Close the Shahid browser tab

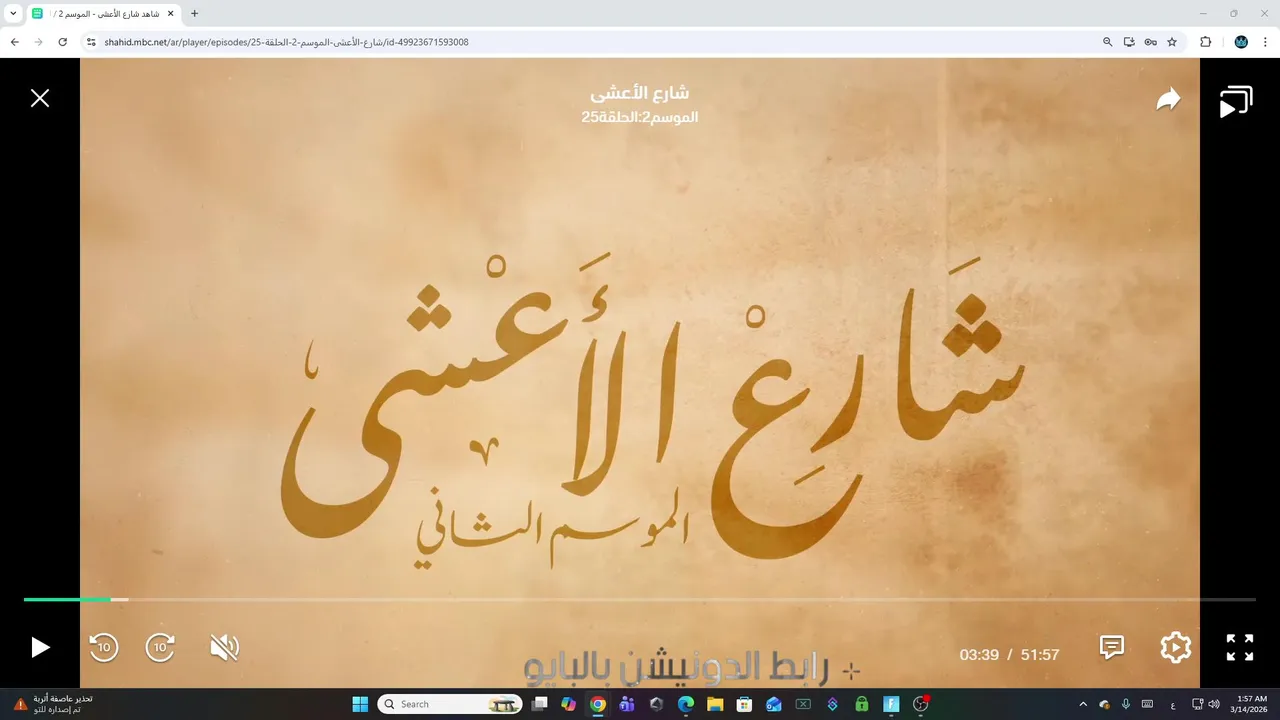[x=170, y=13]
